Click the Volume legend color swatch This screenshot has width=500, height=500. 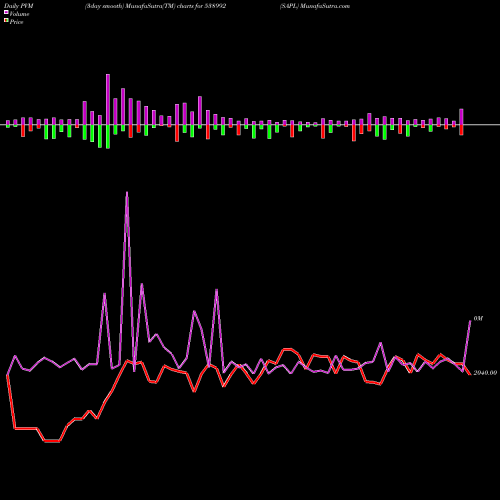(x=6, y=12)
